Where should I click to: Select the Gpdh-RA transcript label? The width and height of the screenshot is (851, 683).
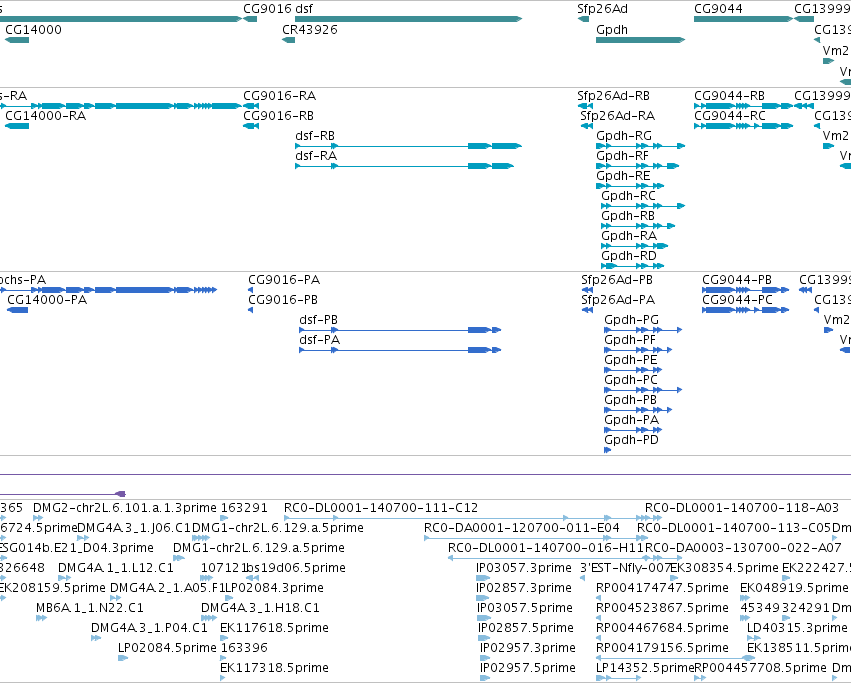coord(629,236)
